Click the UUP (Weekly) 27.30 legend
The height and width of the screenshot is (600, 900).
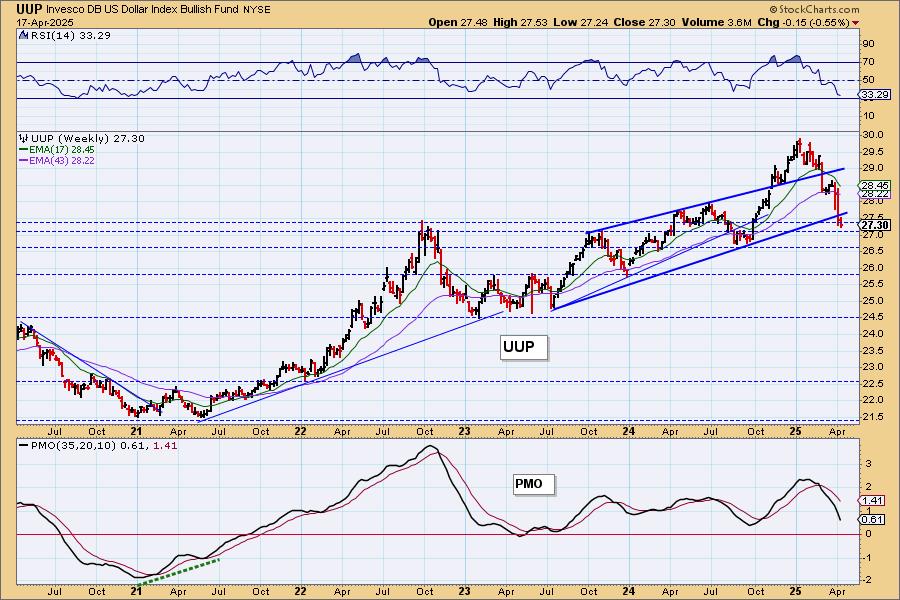(87, 138)
